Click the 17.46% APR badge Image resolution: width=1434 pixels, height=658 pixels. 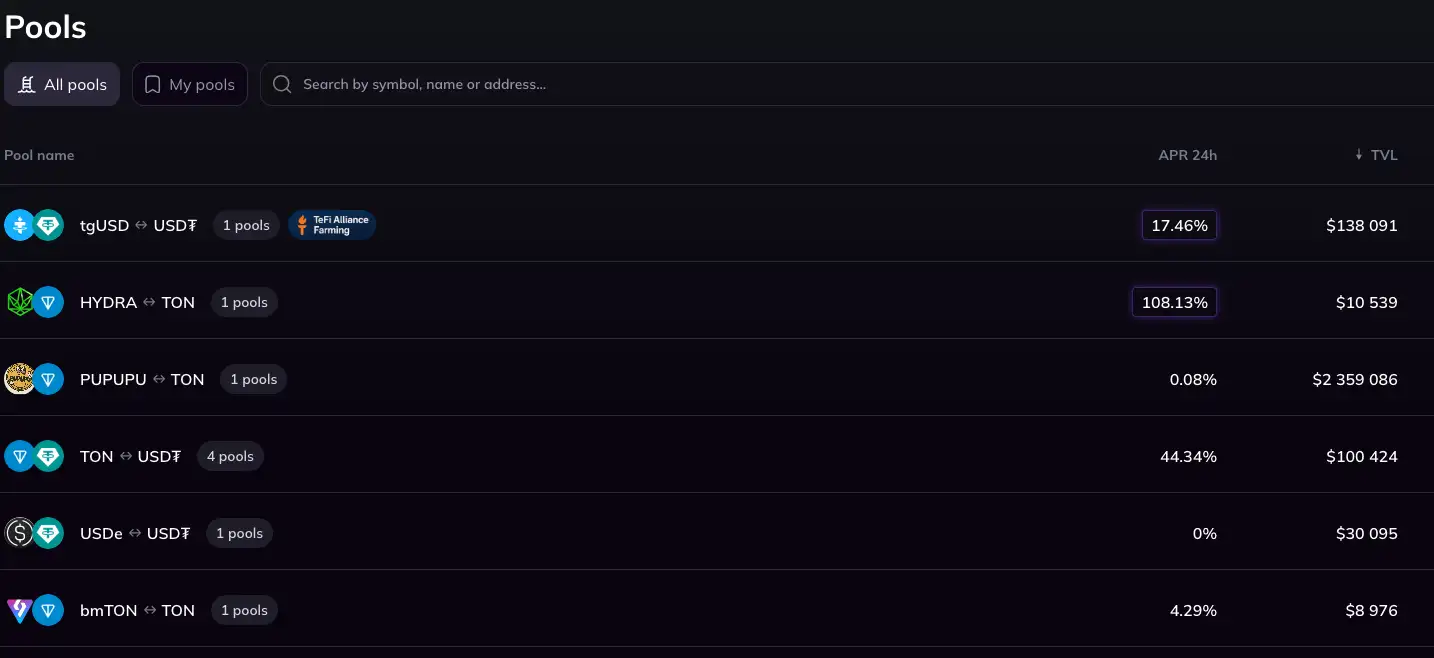[x=1179, y=225]
